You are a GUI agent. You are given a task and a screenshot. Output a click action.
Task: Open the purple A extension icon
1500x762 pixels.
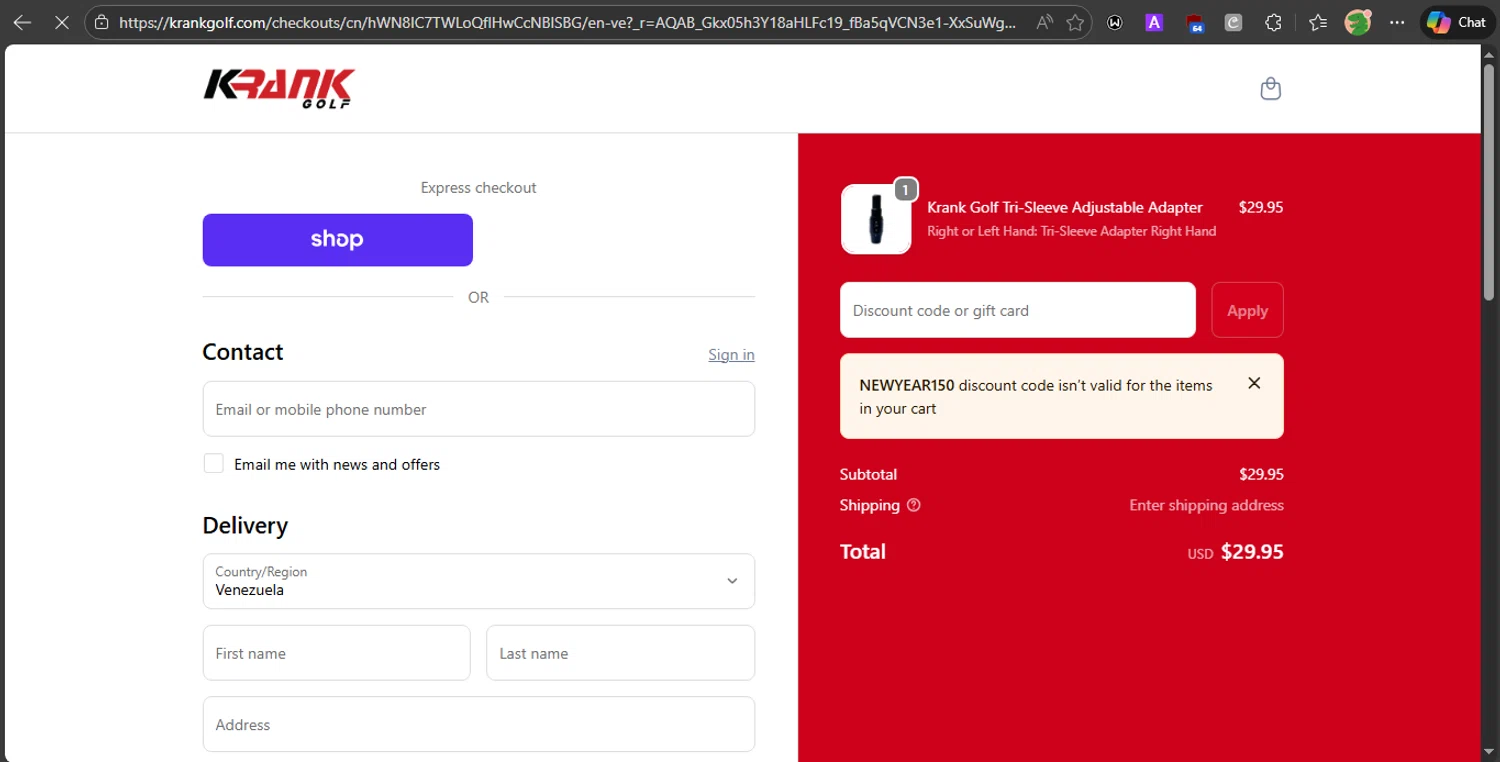1154,22
